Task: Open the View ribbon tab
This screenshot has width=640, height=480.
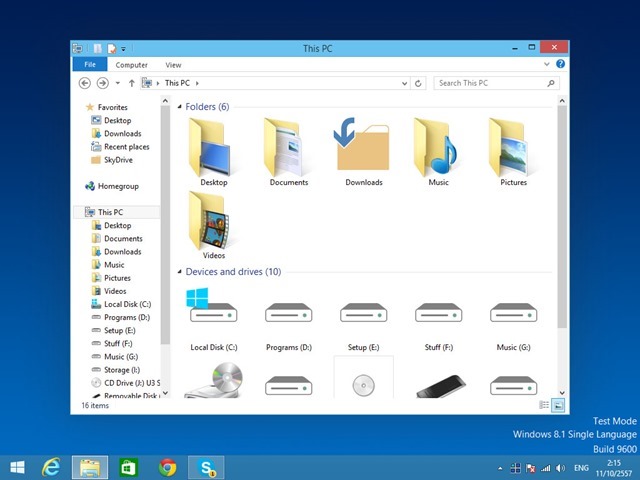Action: 173,65
